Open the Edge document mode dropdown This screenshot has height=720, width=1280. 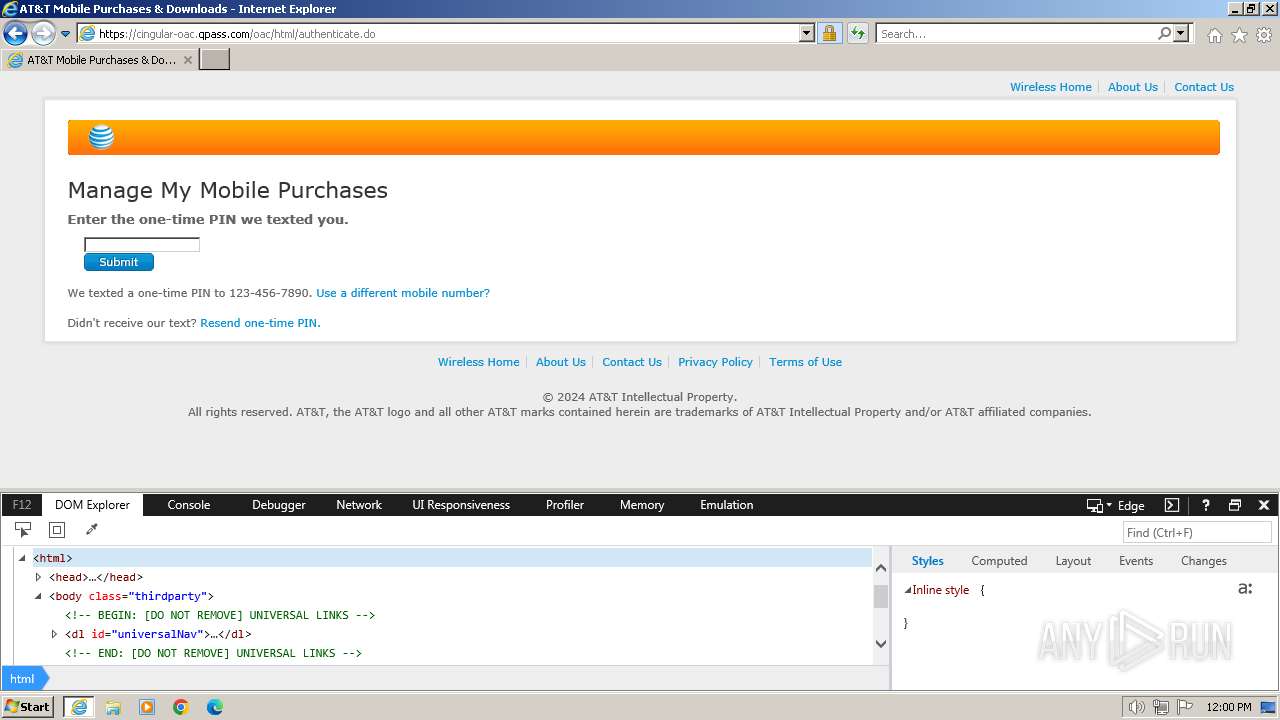click(x=1116, y=505)
